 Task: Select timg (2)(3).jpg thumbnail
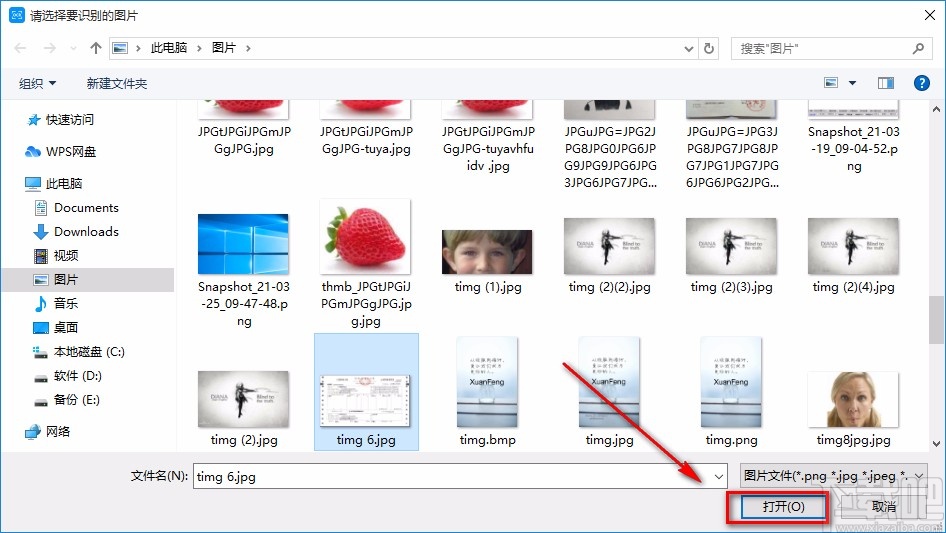pyautogui.click(x=731, y=246)
